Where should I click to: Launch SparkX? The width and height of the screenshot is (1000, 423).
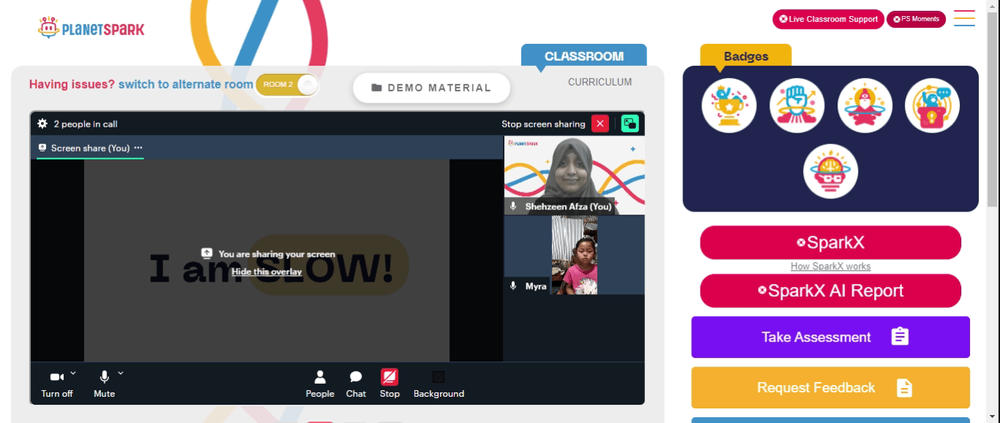click(x=830, y=242)
